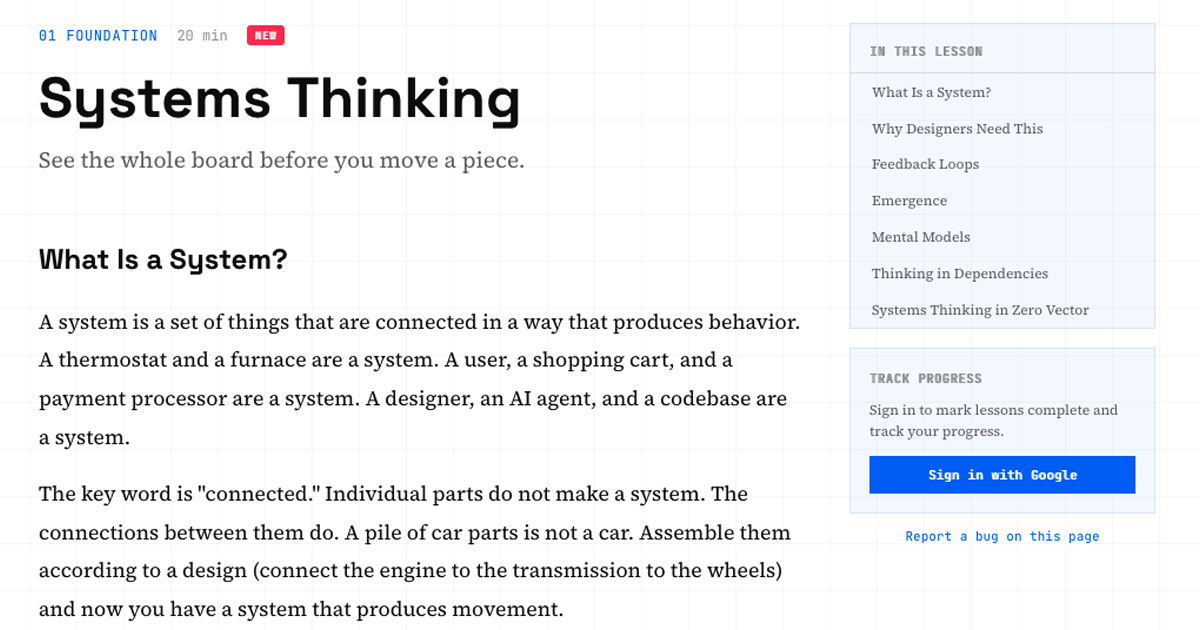This screenshot has width=1200, height=630.
Task: Click 'Report a bug on this page' link
Action: [x=1002, y=537]
